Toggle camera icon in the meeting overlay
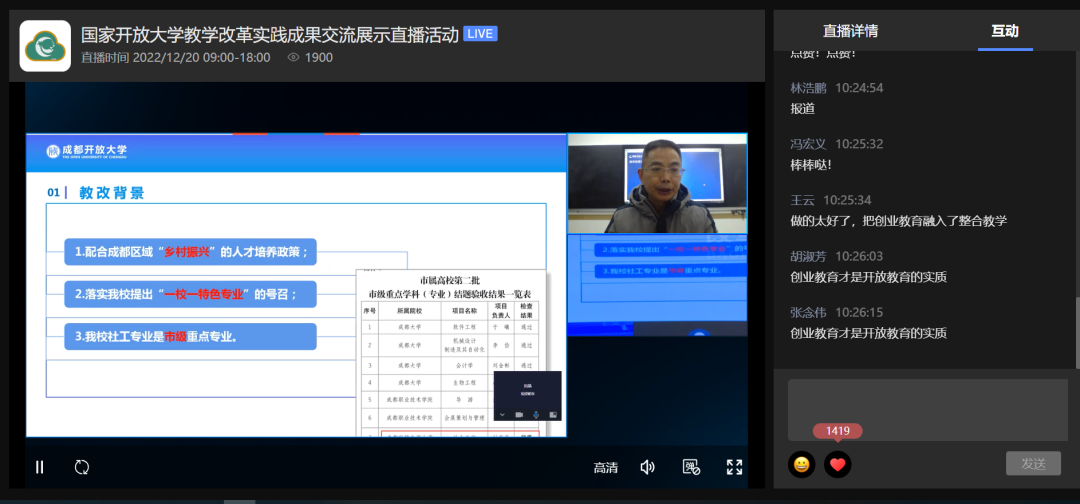This screenshot has width=1080, height=504. (x=519, y=413)
